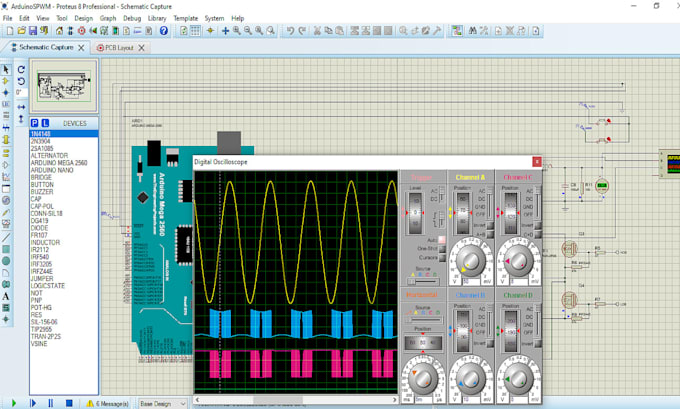This screenshot has height=409, width=680.
Task: Toggle the Trigger Auto button
Action: tap(442, 240)
